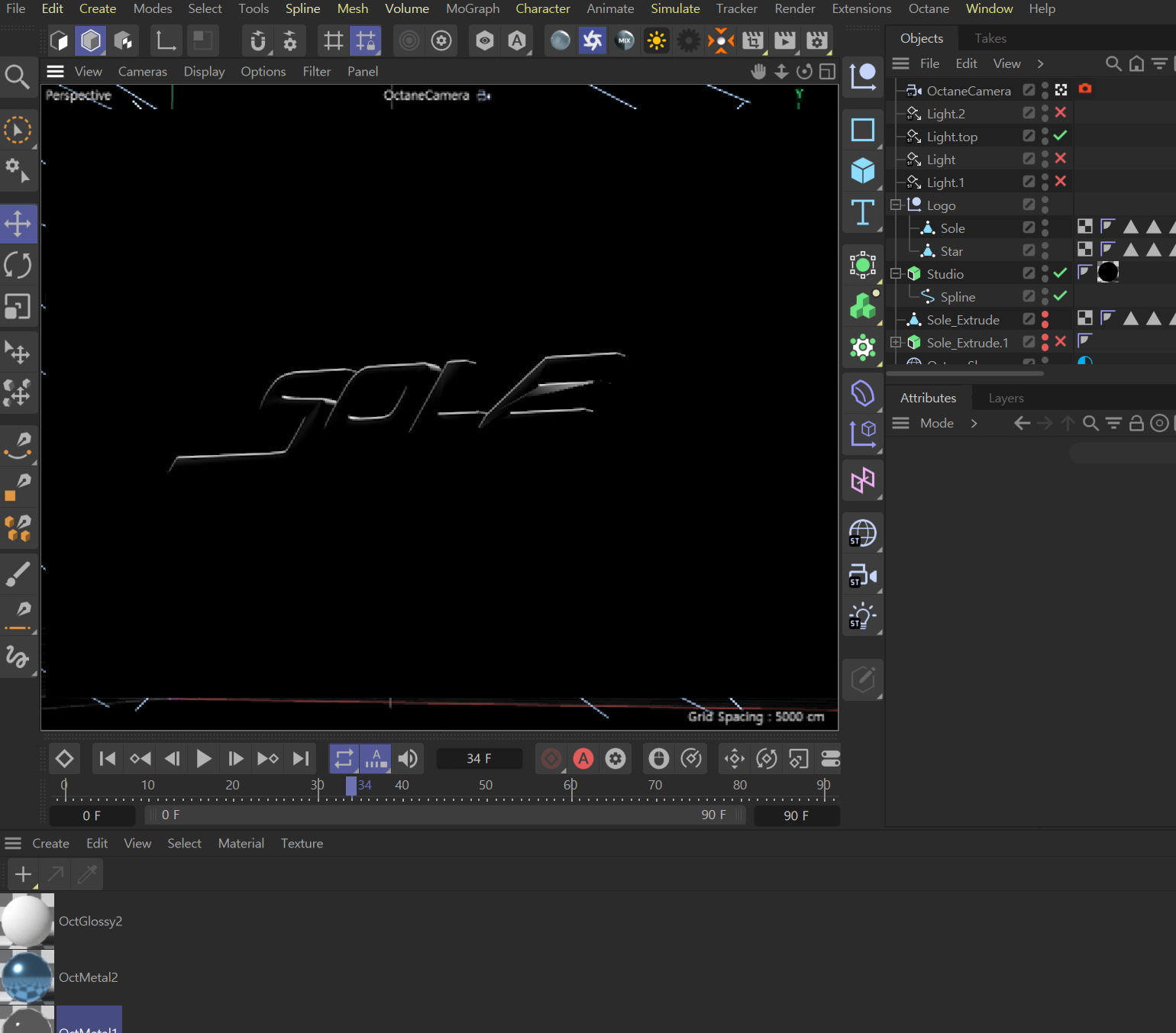
Task: Click the rectangle spline icon
Action: [x=863, y=130]
